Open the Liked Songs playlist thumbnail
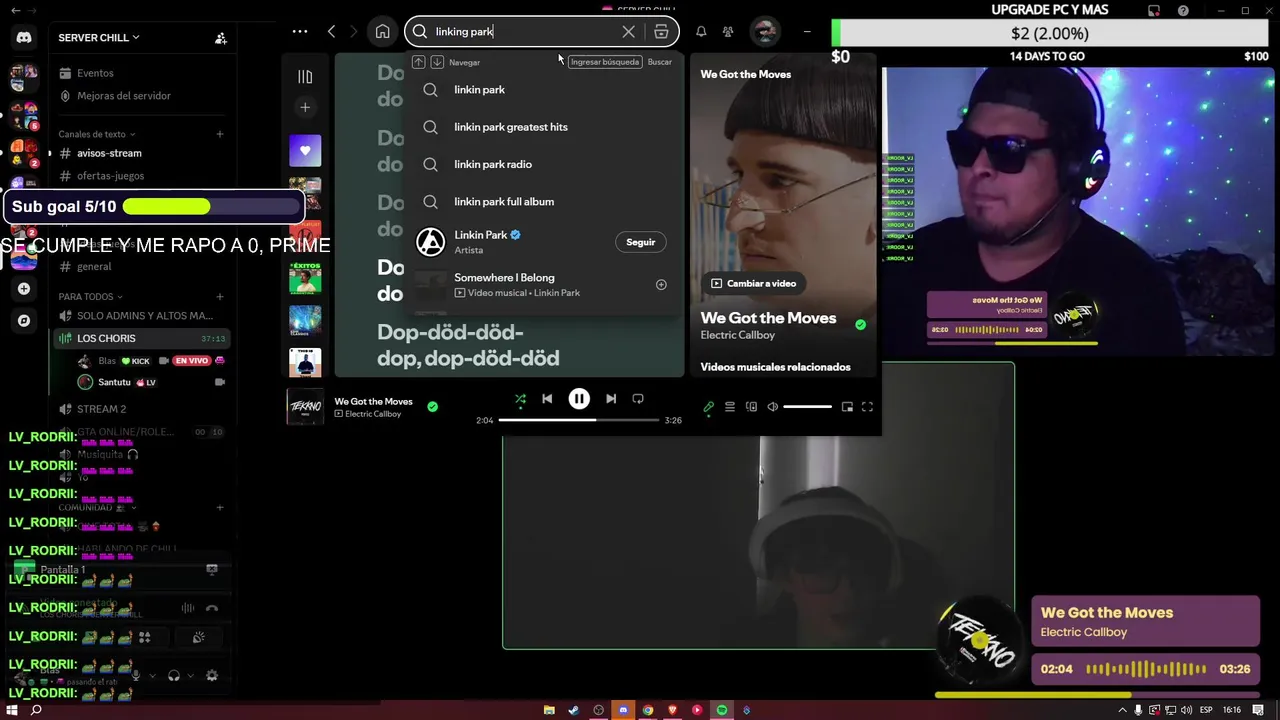 (x=305, y=151)
